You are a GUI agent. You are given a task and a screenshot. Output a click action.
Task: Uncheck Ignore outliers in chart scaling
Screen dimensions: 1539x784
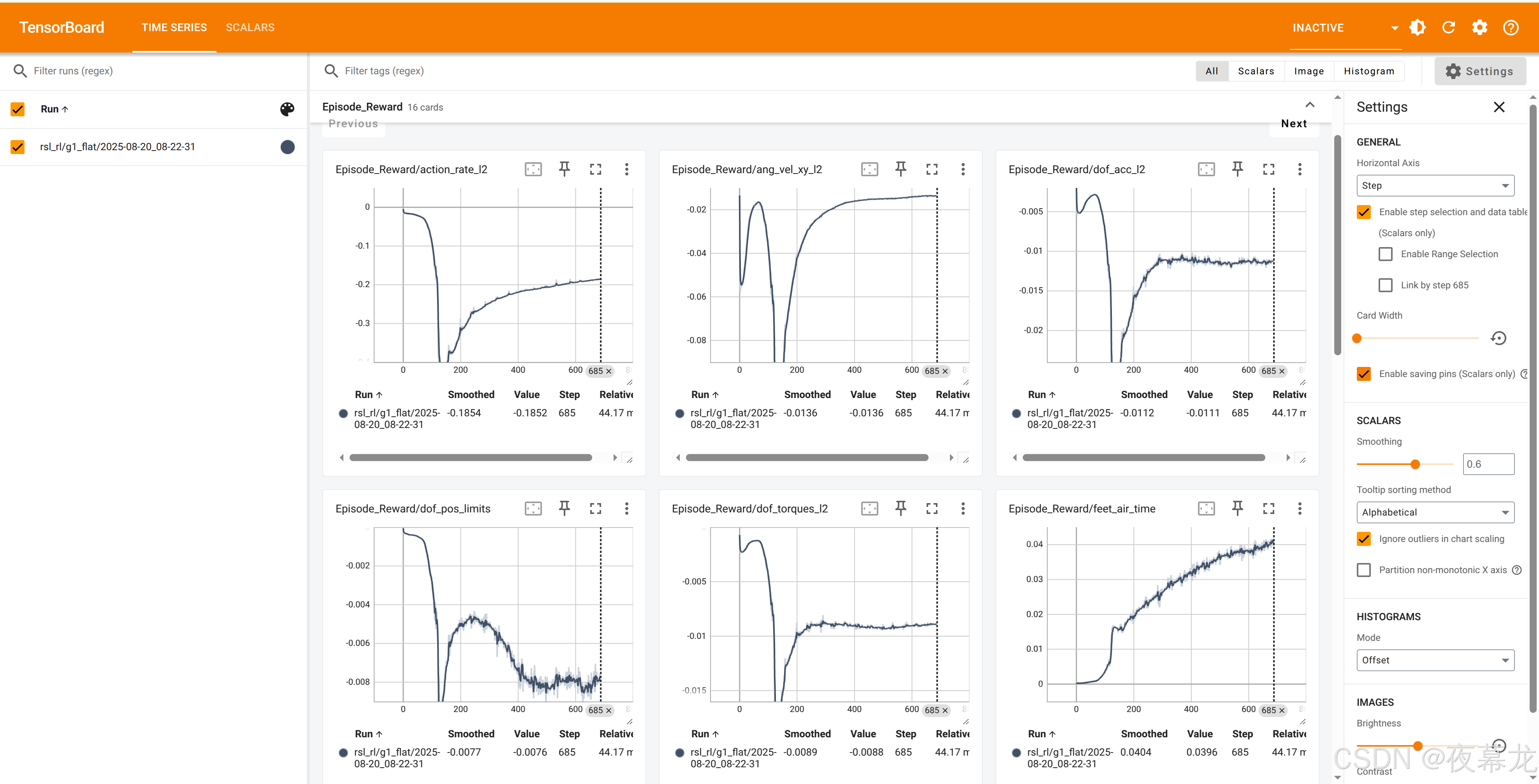[x=1363, y=538]
